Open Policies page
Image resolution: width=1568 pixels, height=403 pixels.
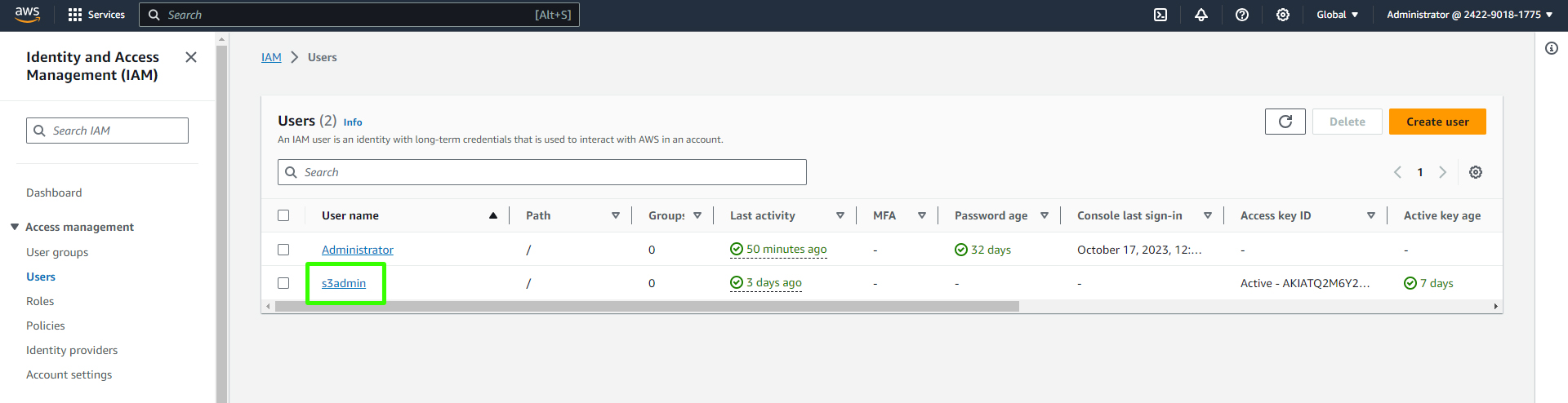tap(46, 325)
